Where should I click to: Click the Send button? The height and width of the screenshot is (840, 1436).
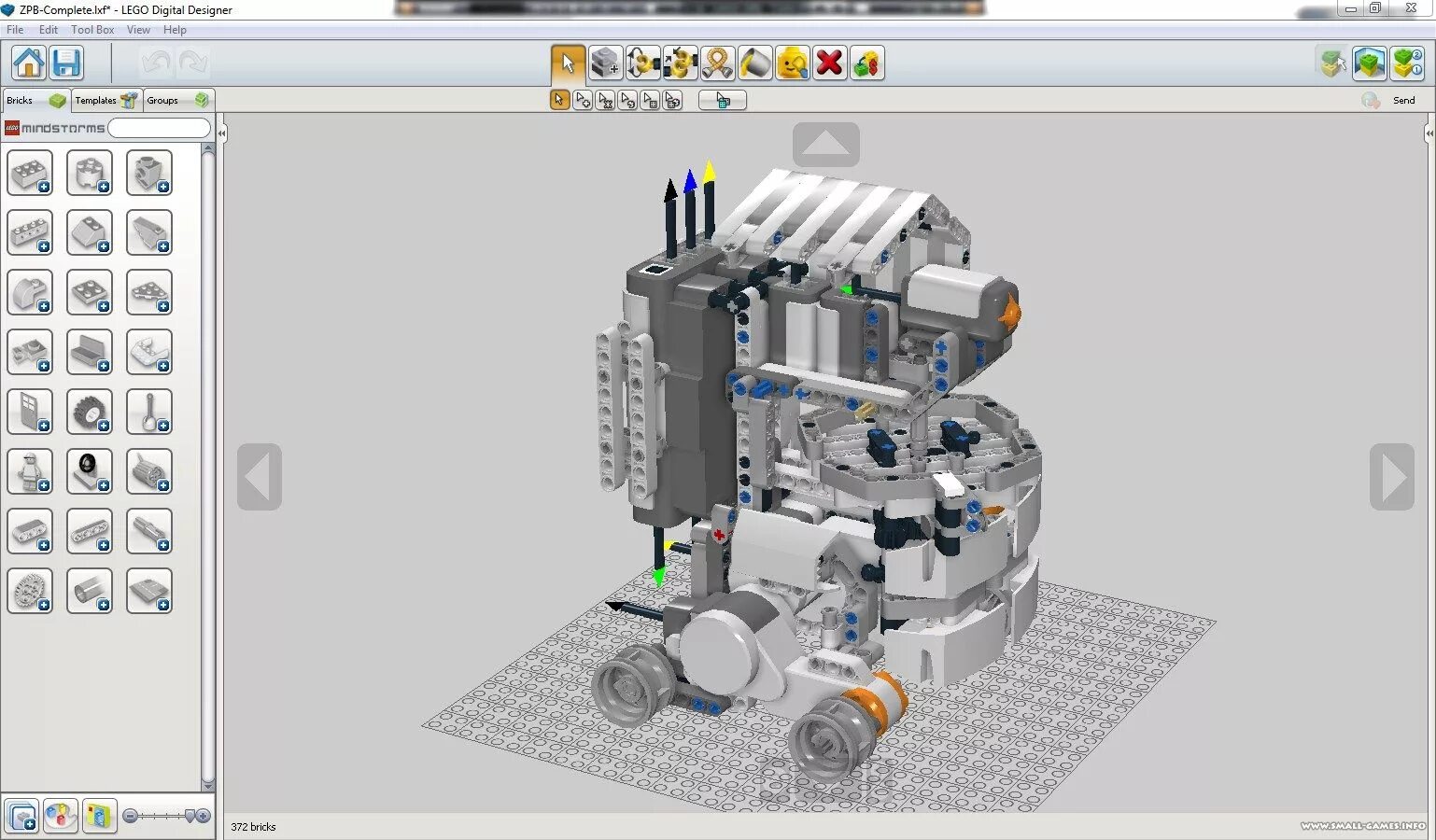click(x=1403, y=100)
